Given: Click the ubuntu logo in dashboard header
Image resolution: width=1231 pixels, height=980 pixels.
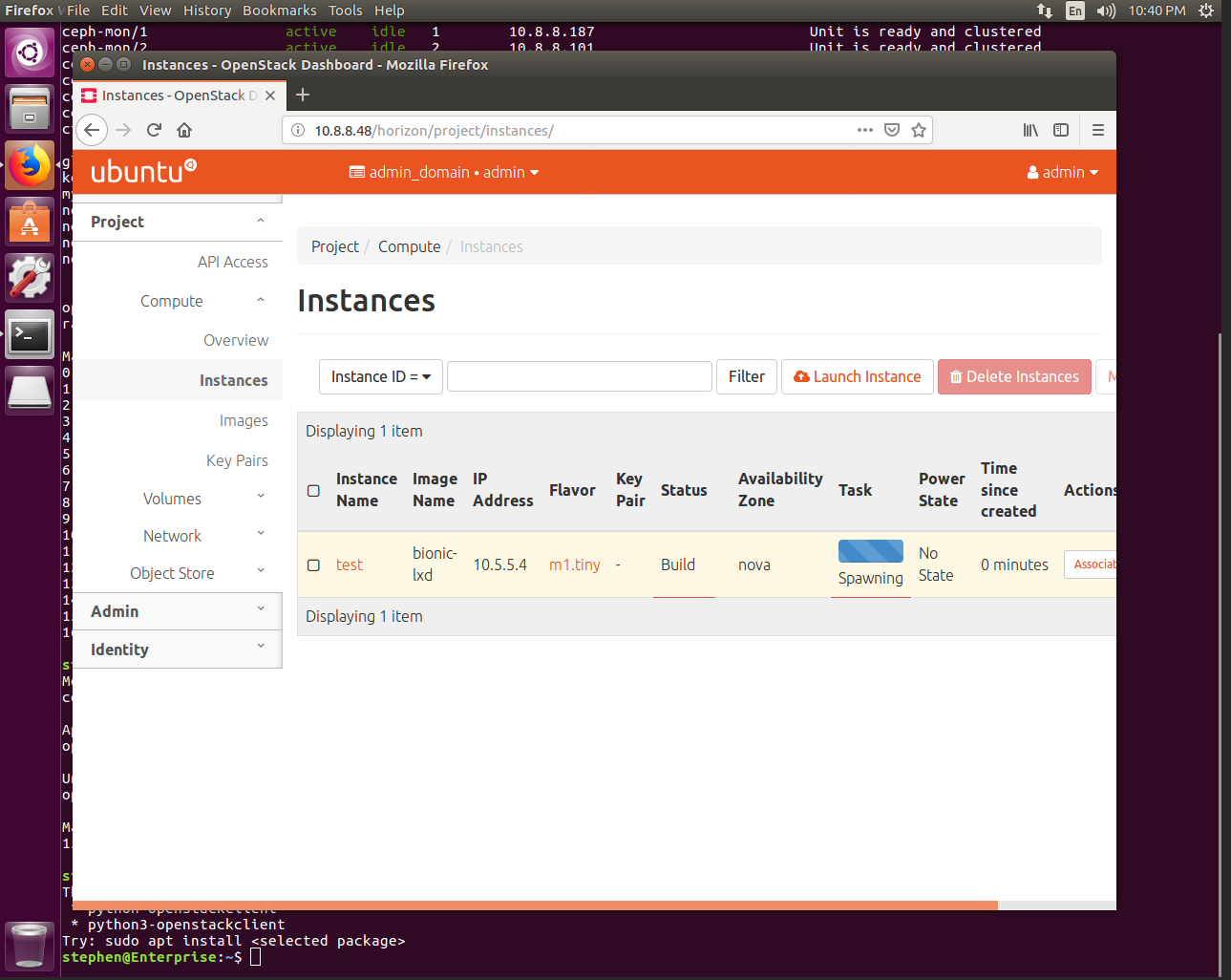Looking at the screenshot, I should click(143, 171).
